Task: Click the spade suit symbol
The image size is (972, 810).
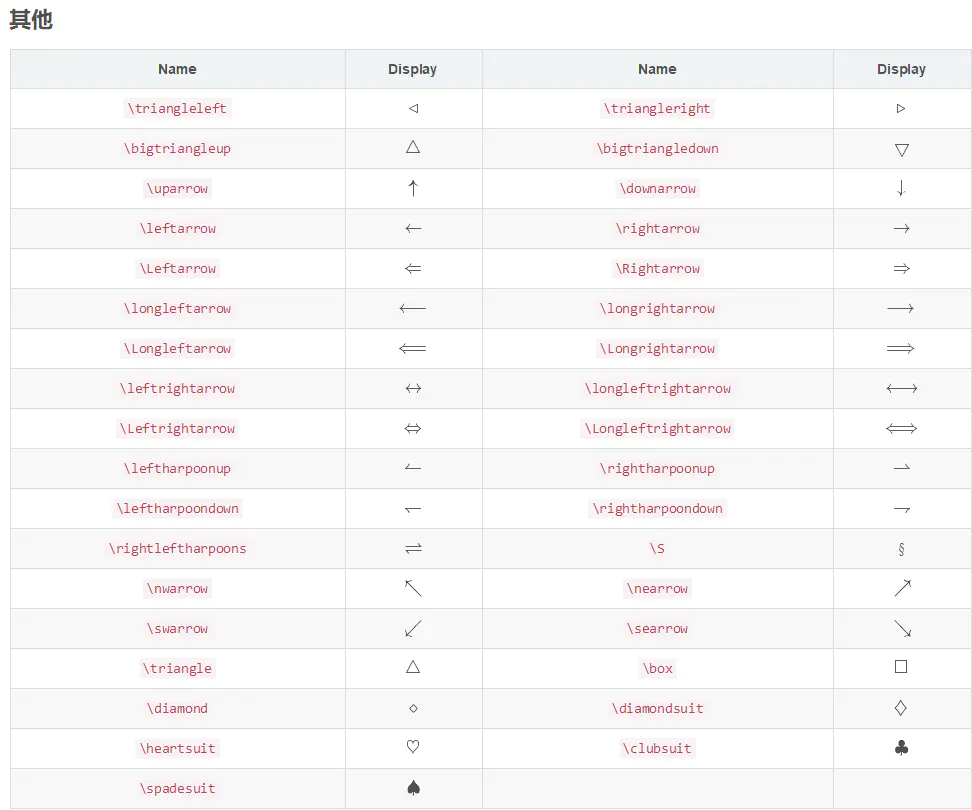Action: [x=413, y=788]
